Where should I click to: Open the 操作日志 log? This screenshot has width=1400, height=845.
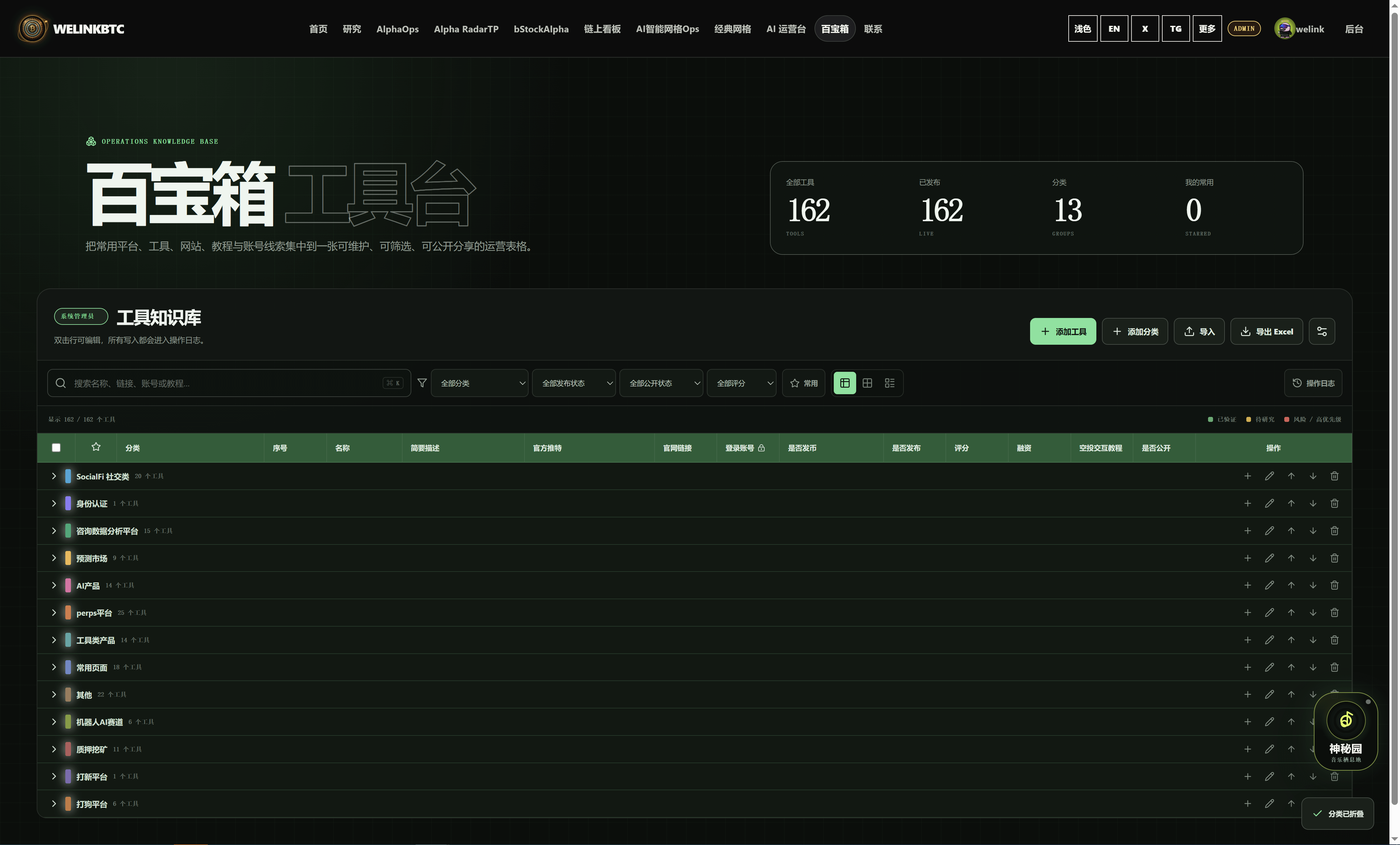tap(1313, 383)
